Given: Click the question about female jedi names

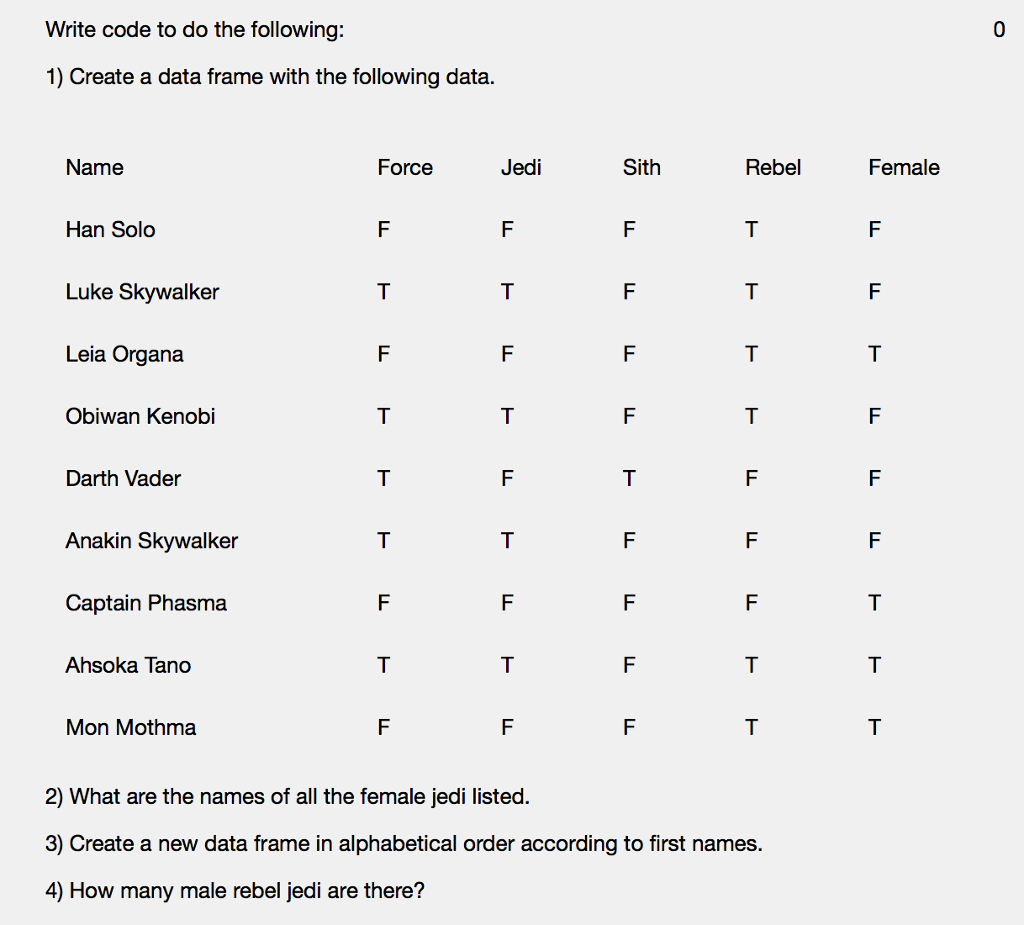Looking at the screenshot, I should [x=287, y=797].
